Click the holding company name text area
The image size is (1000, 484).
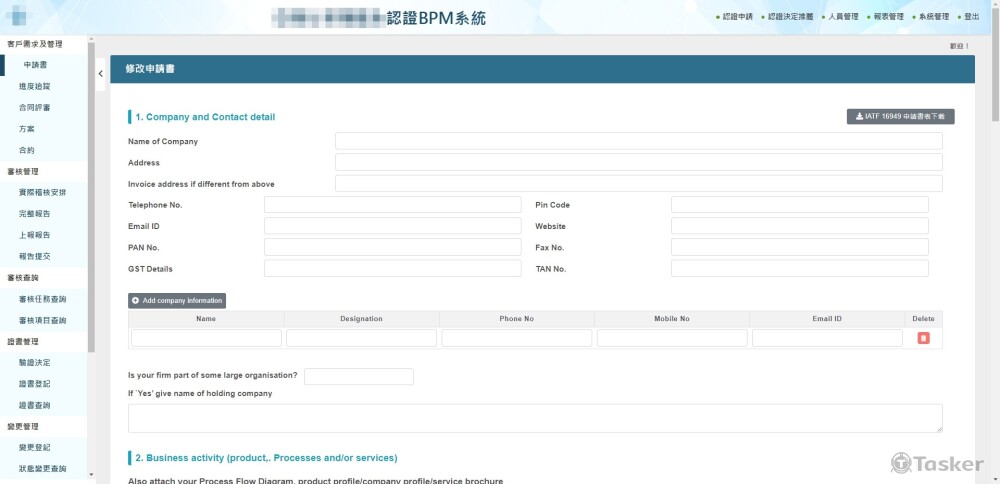pyautogui.click(x=535, y=418)
